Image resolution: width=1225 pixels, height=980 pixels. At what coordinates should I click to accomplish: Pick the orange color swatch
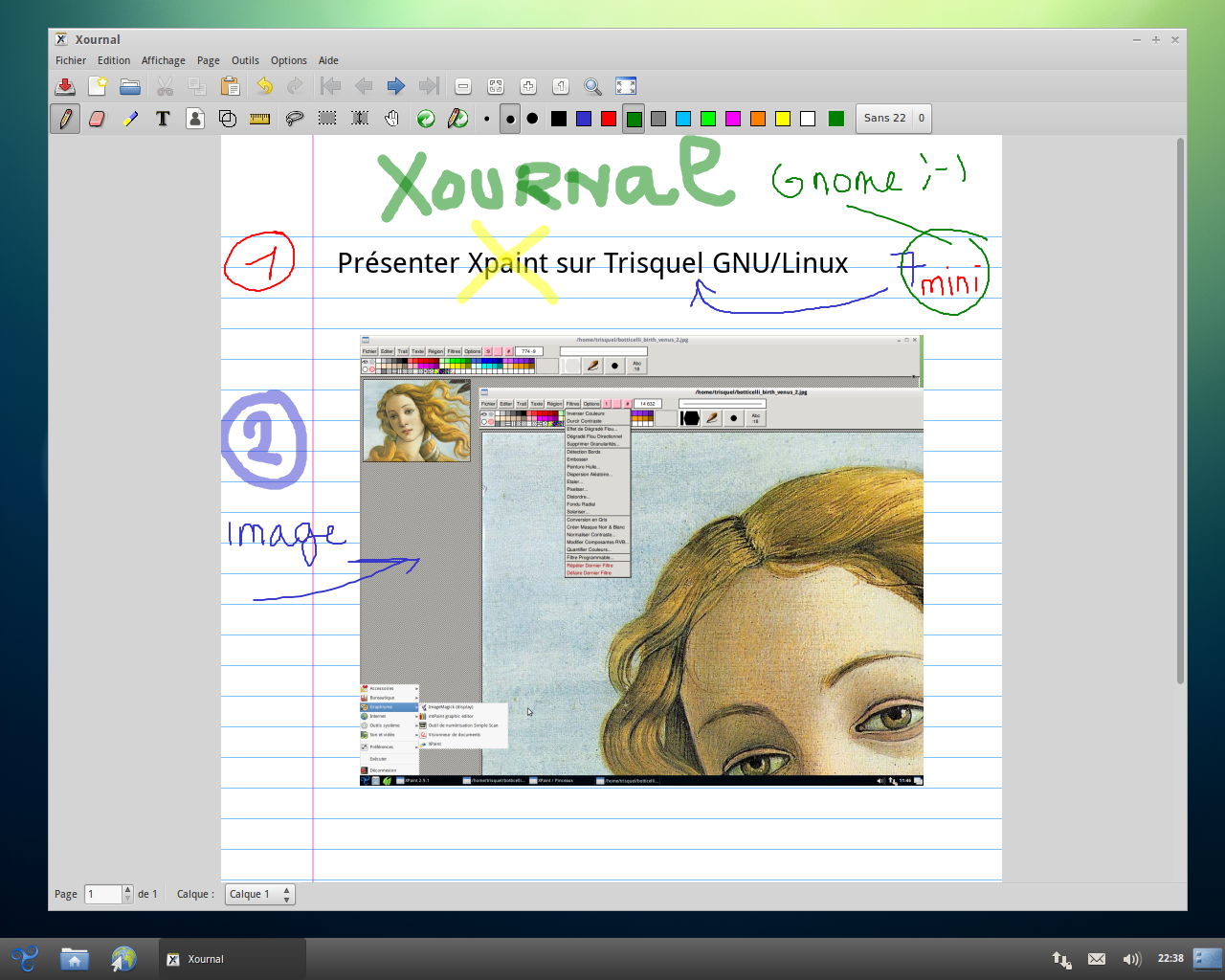(758, 119)
